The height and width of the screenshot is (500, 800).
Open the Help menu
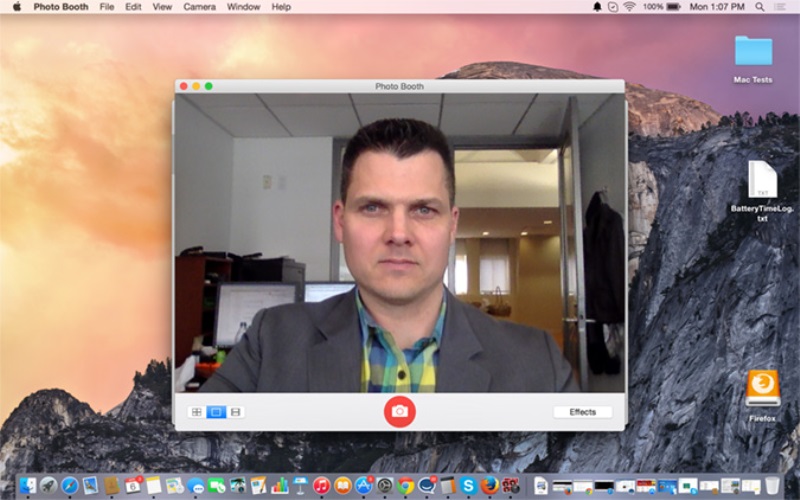point(281,7)
